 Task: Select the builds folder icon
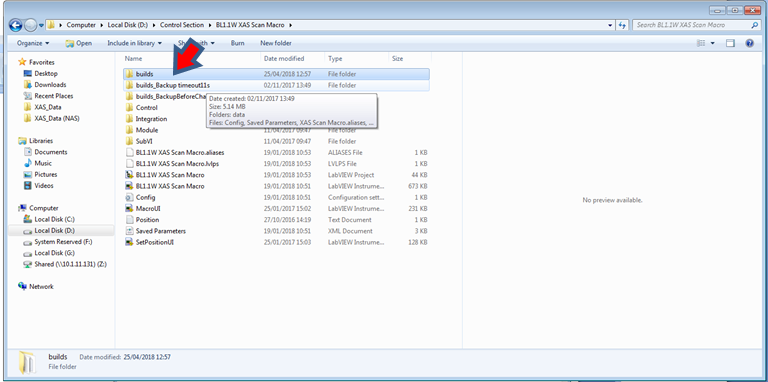pyautogui.click(x=129, y=74)
